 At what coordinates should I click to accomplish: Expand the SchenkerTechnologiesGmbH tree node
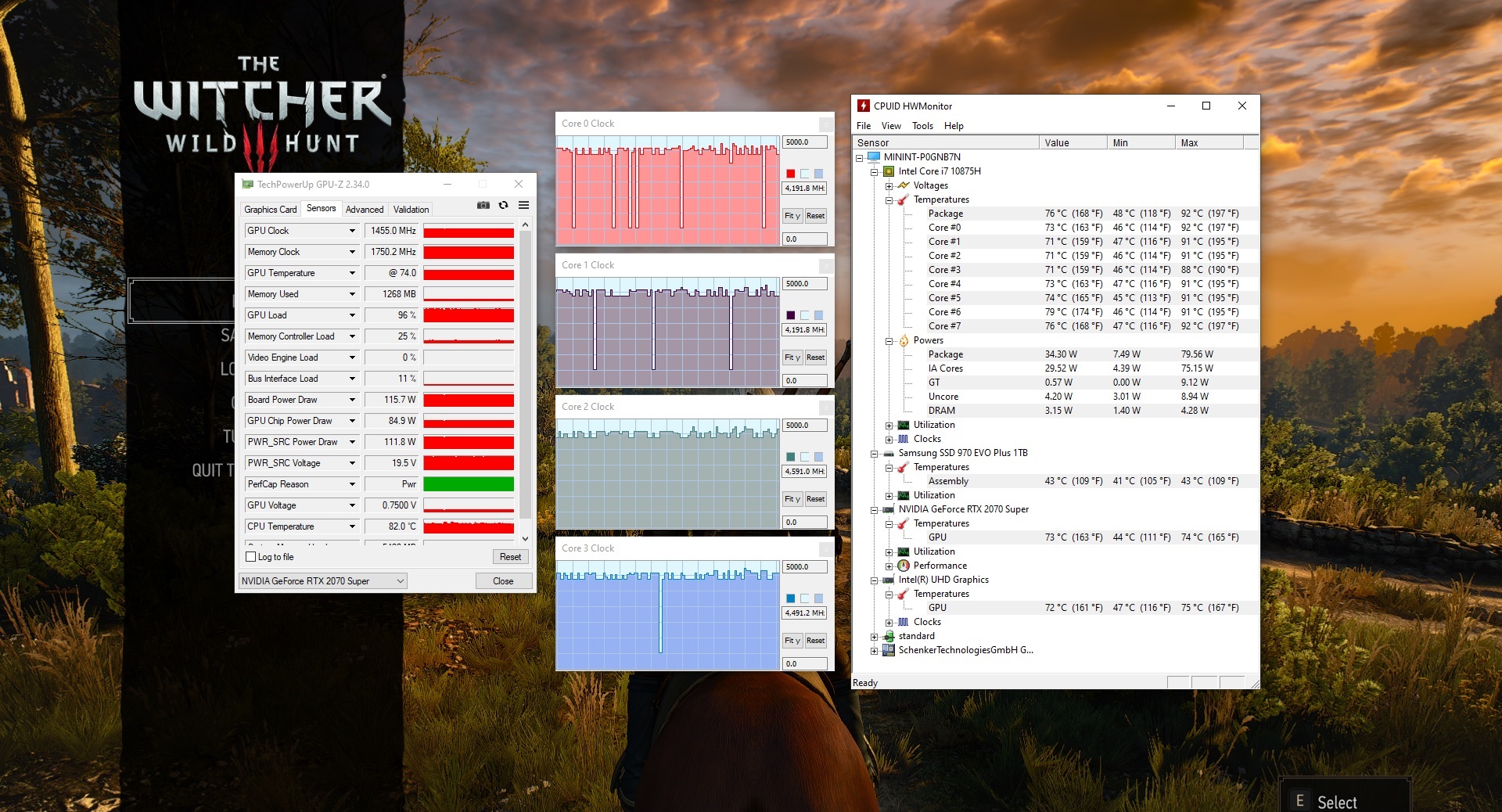click(x=874, y=651)
